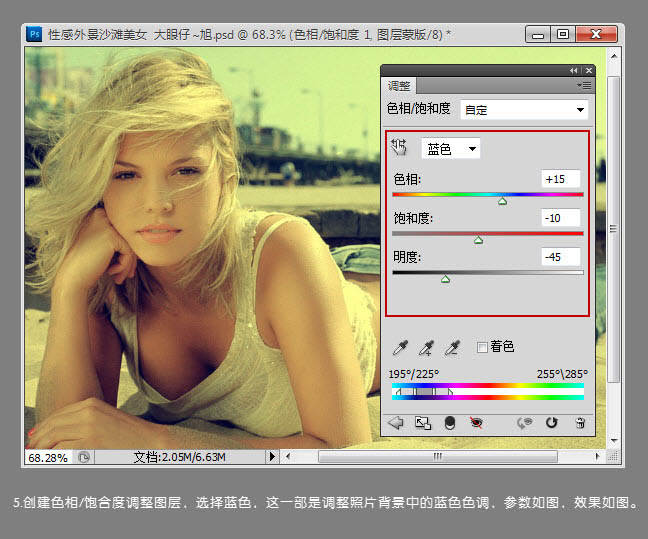
Task: Click the 饱和度 saturation value field
Action: (560, 218)
